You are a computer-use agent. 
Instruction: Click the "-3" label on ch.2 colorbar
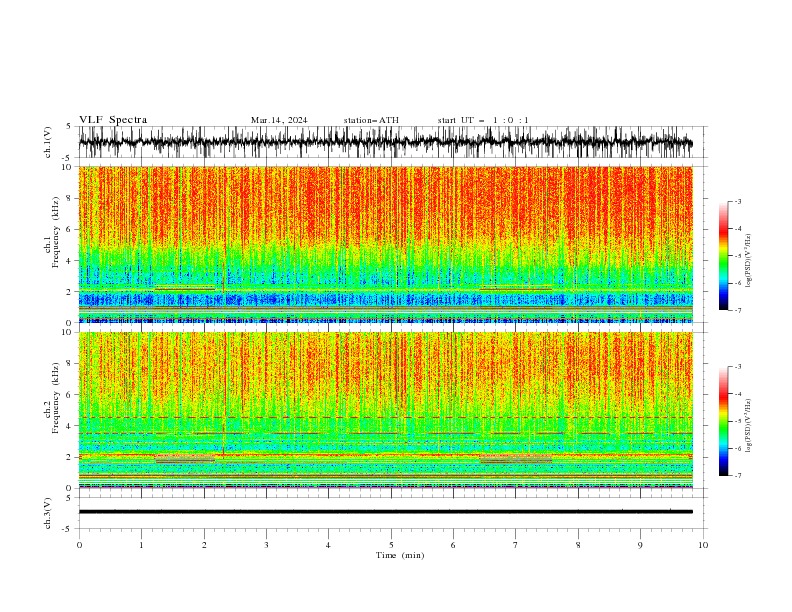tap(737, 367)
